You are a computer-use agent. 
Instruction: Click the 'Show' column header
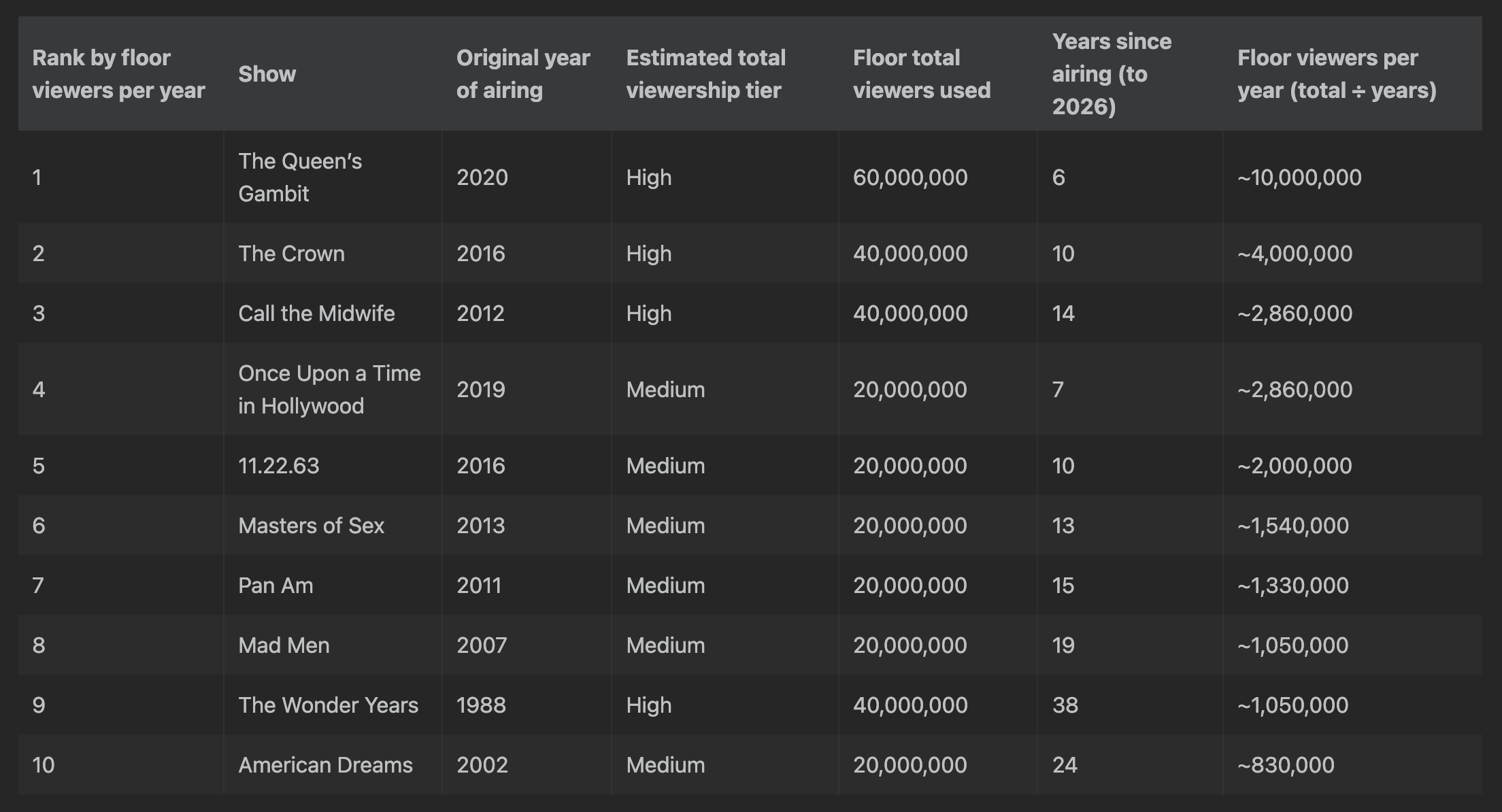(x=267, y=74)
